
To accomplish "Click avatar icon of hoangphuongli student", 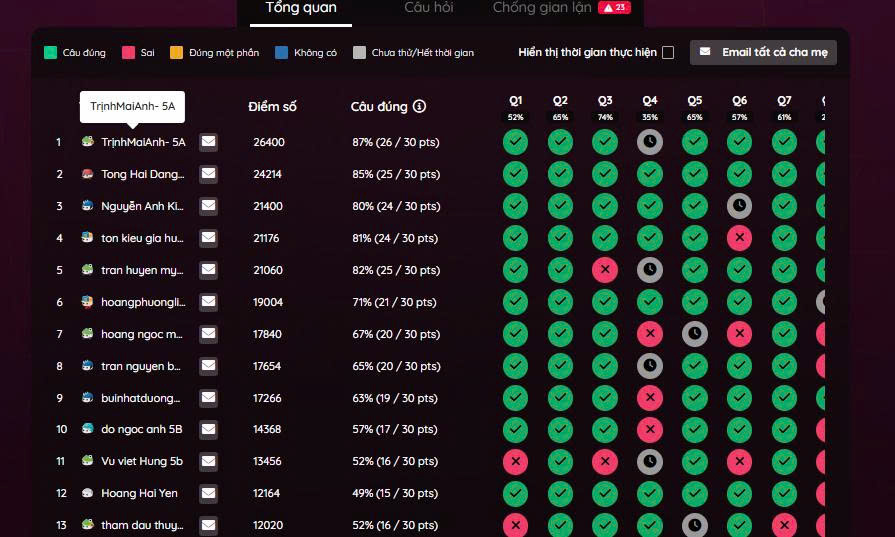I will 88,302.
